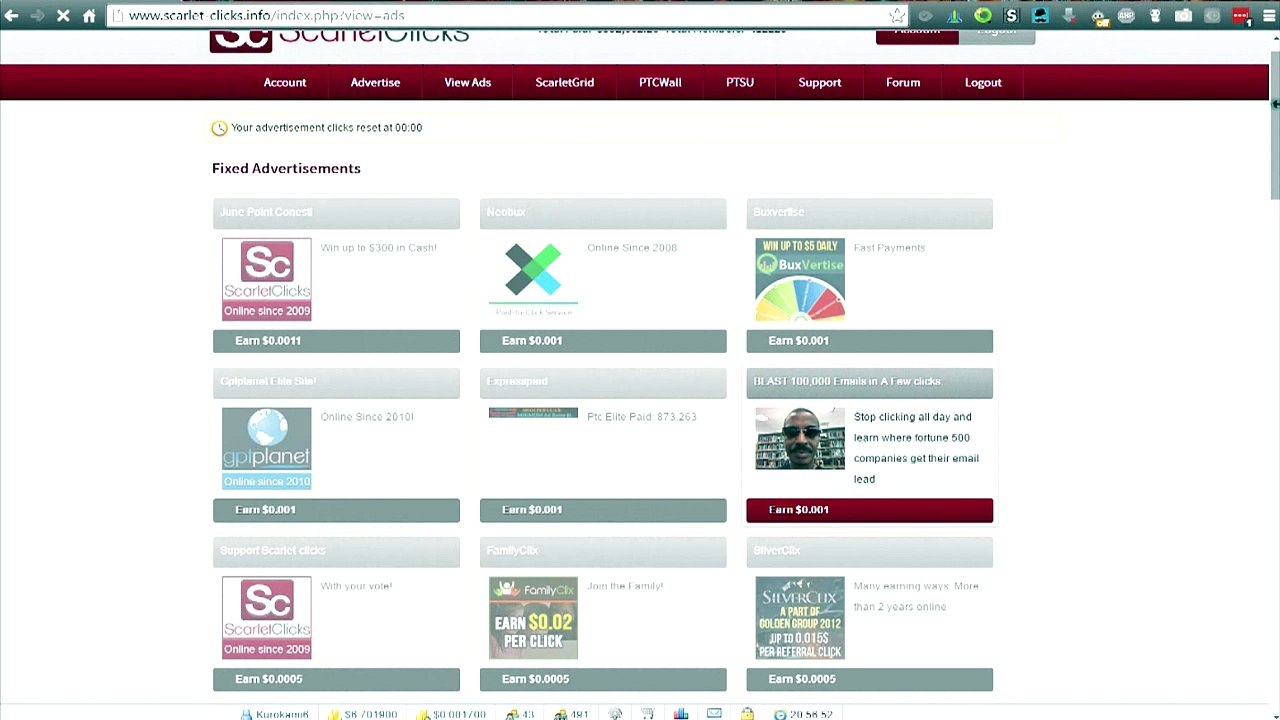Go to PTCWall in the navigation bar
Screen dimensions: 1280x720
[660, 83]
